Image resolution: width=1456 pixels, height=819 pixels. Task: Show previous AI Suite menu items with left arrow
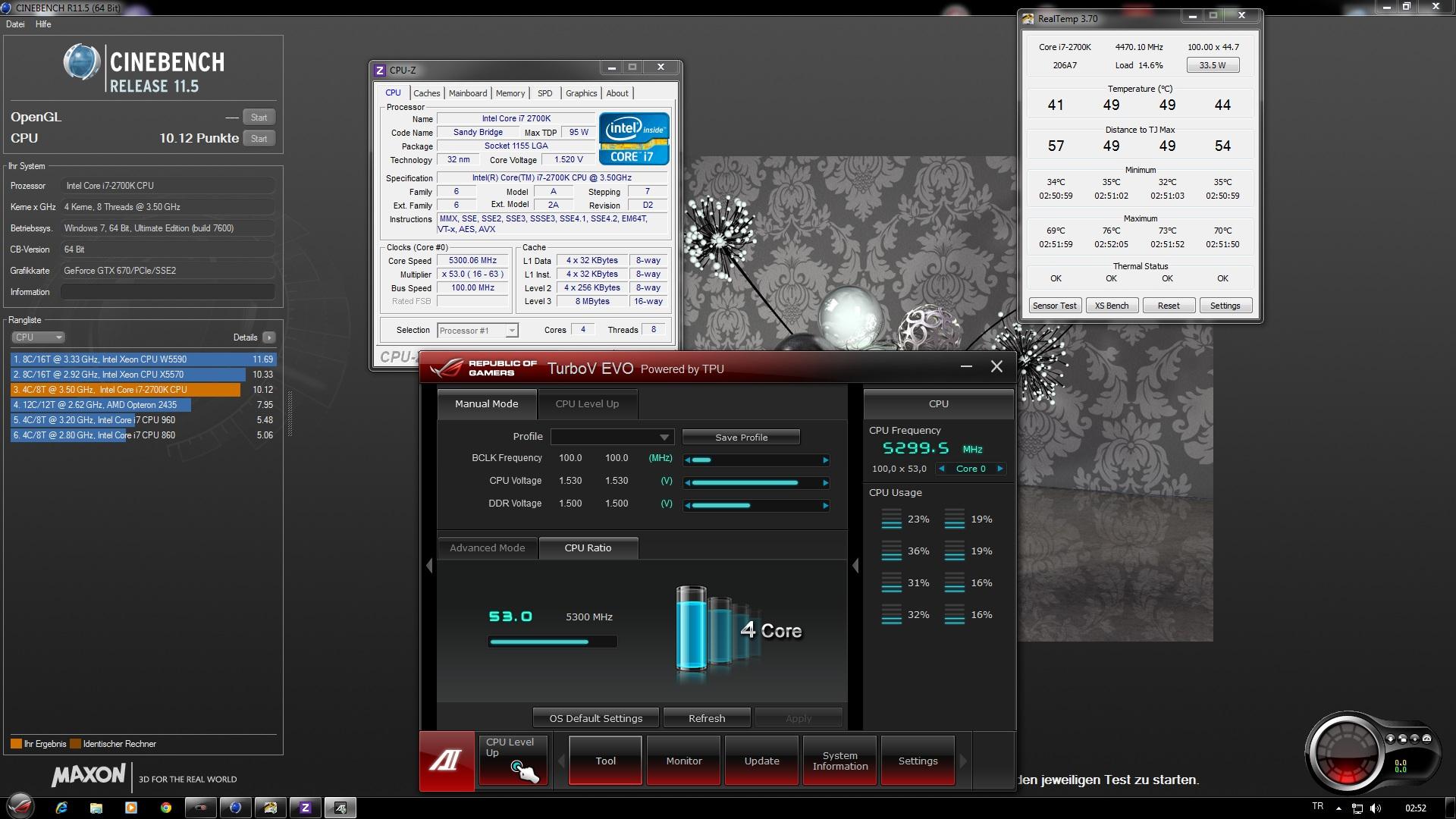pos(561,761)
